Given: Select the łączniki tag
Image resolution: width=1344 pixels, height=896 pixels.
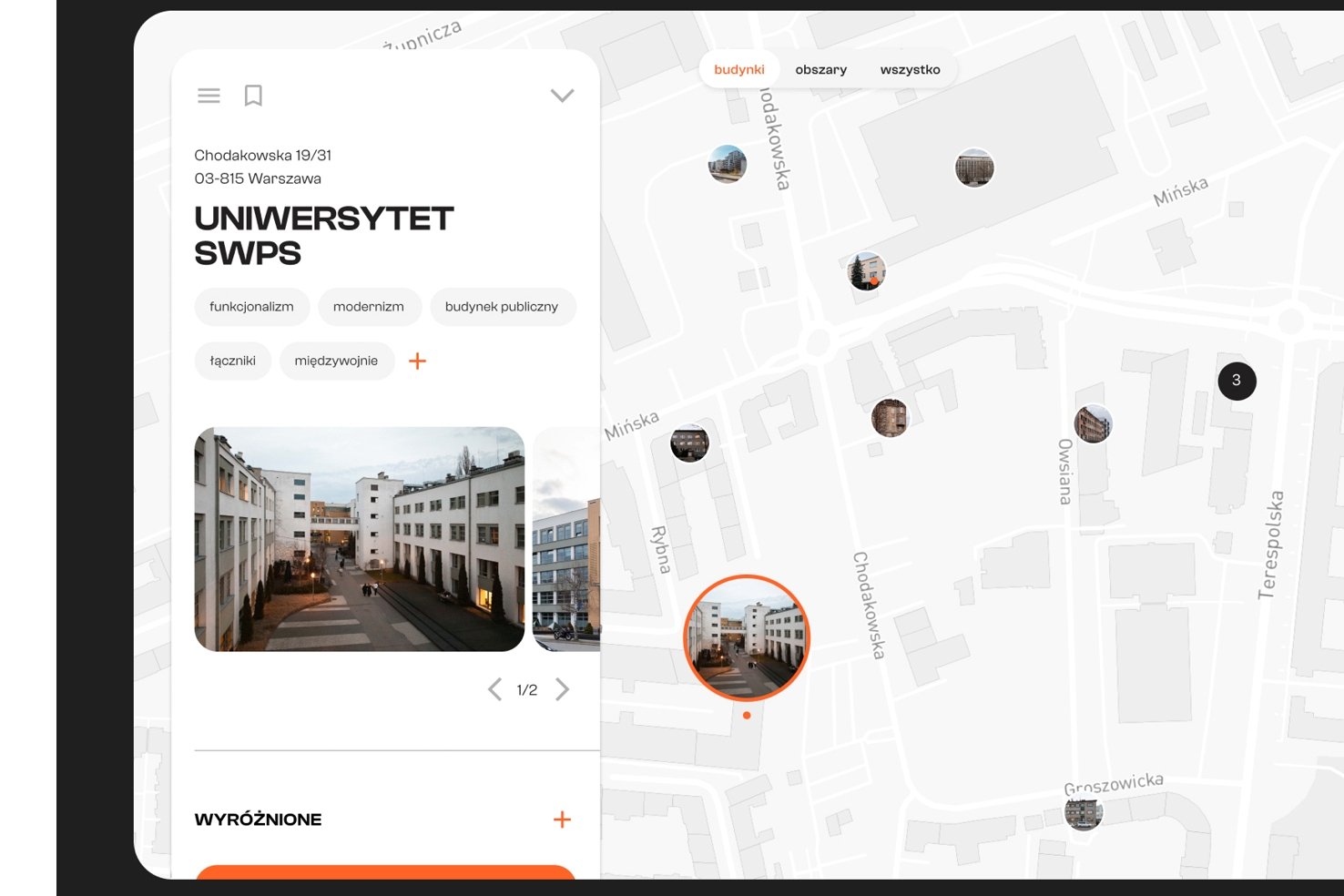Looking at the screenshot, I should (232, 361).
